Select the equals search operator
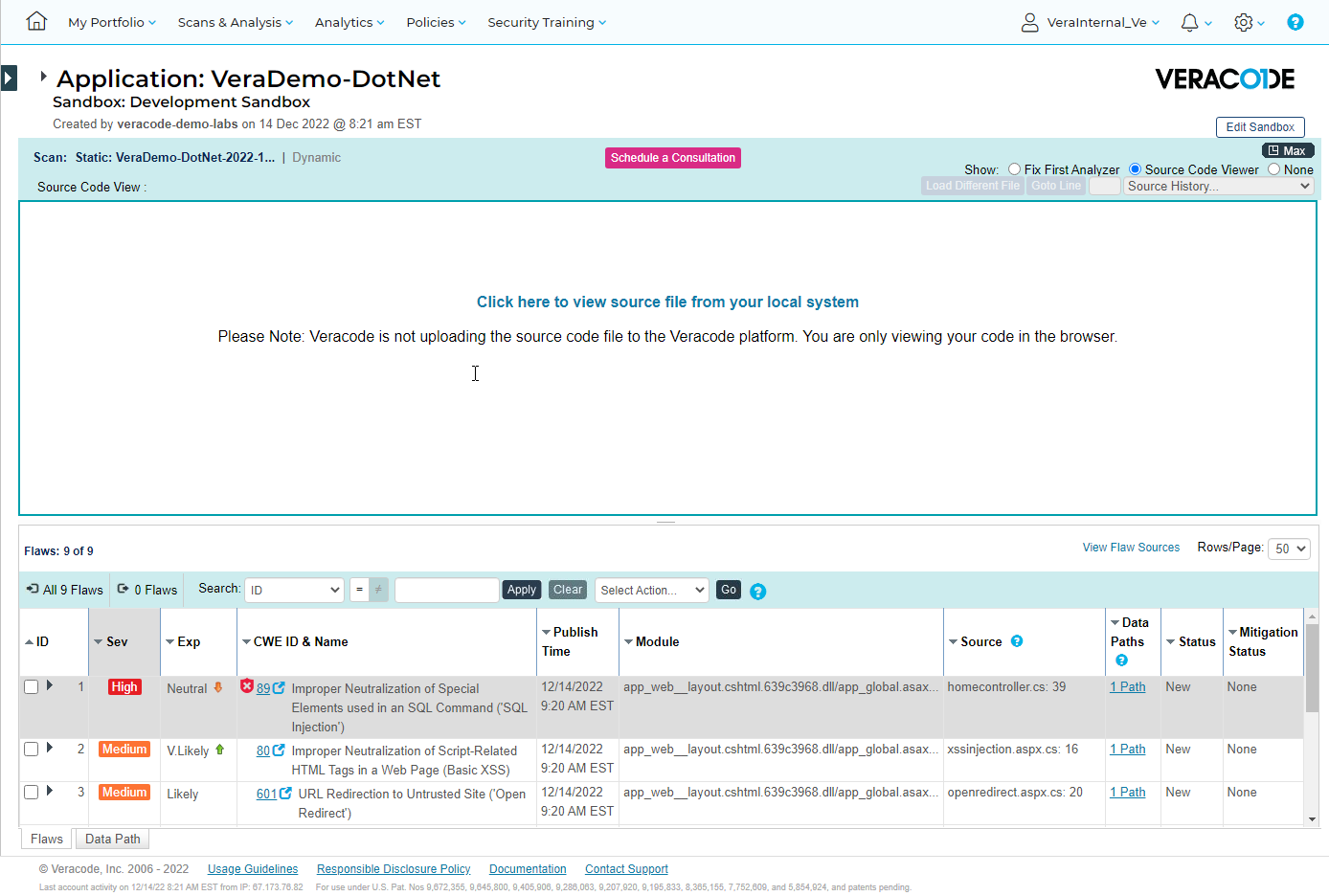 359,590
